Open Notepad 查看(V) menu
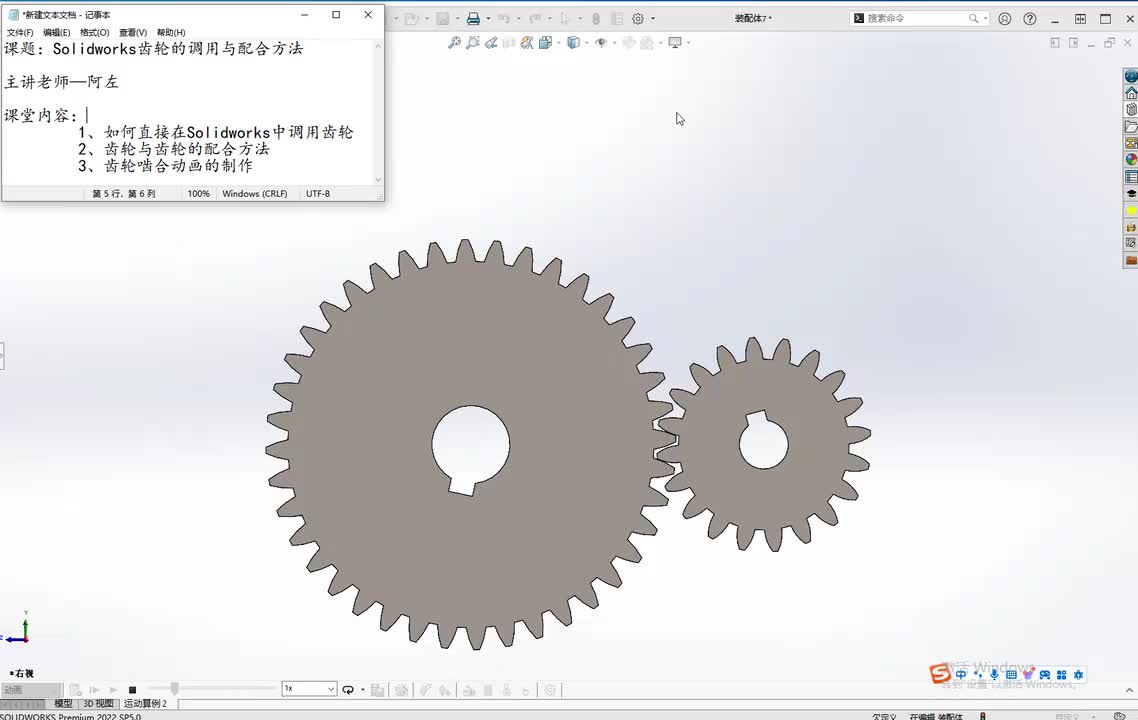Viewport: 1138px width, 720px height. [x=133, y=32]
